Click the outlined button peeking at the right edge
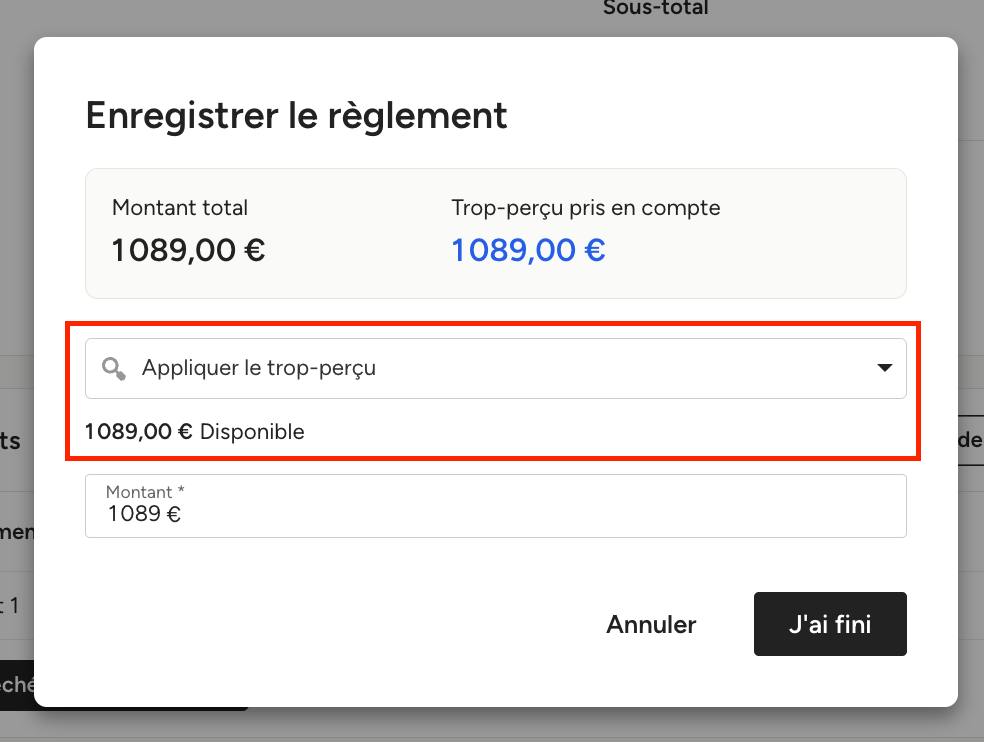The height and width of the screenshot is (742, 984). point(971,440)
